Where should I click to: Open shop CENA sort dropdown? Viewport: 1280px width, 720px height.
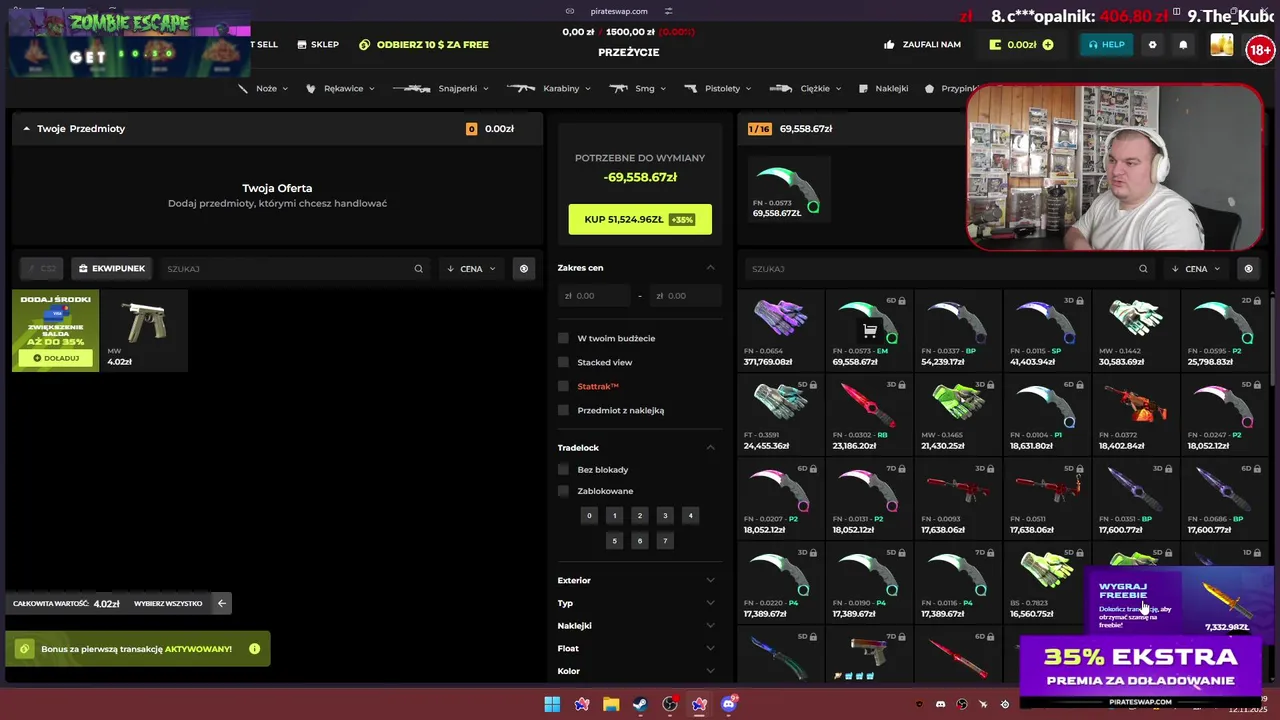[1196, 269]
